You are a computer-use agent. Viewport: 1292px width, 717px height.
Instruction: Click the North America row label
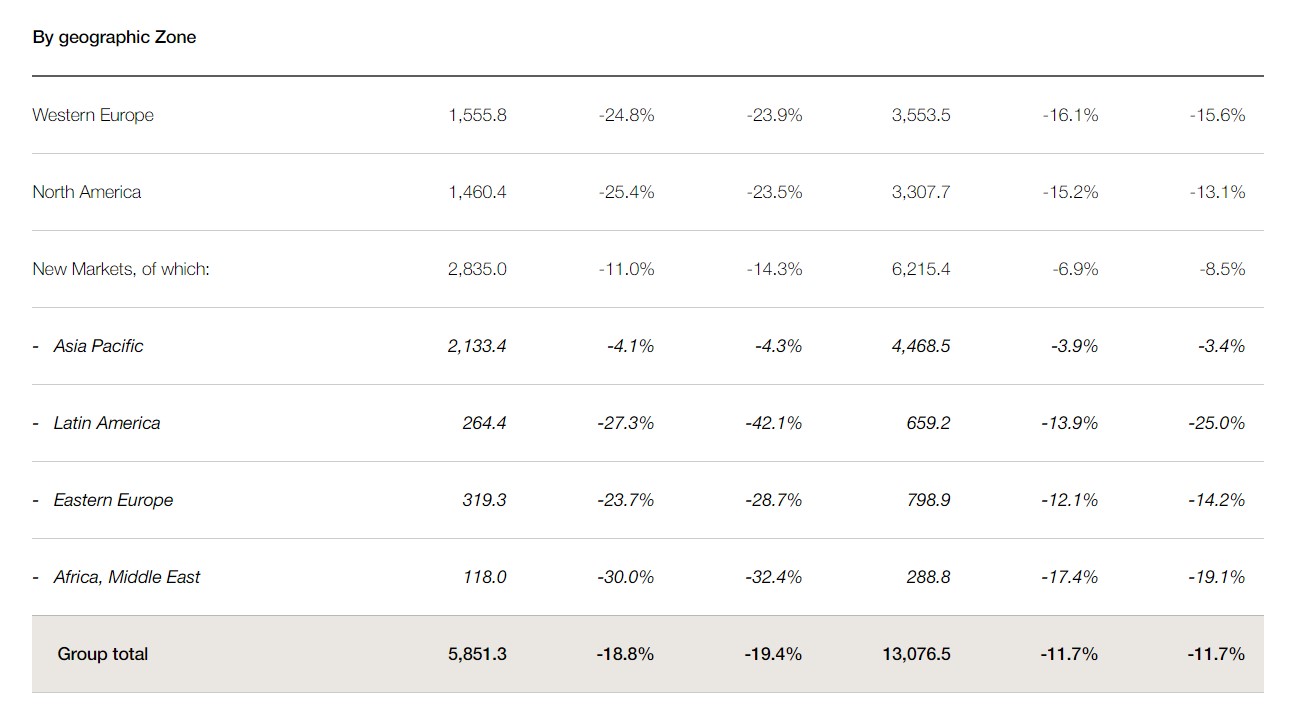pos(86,192)
